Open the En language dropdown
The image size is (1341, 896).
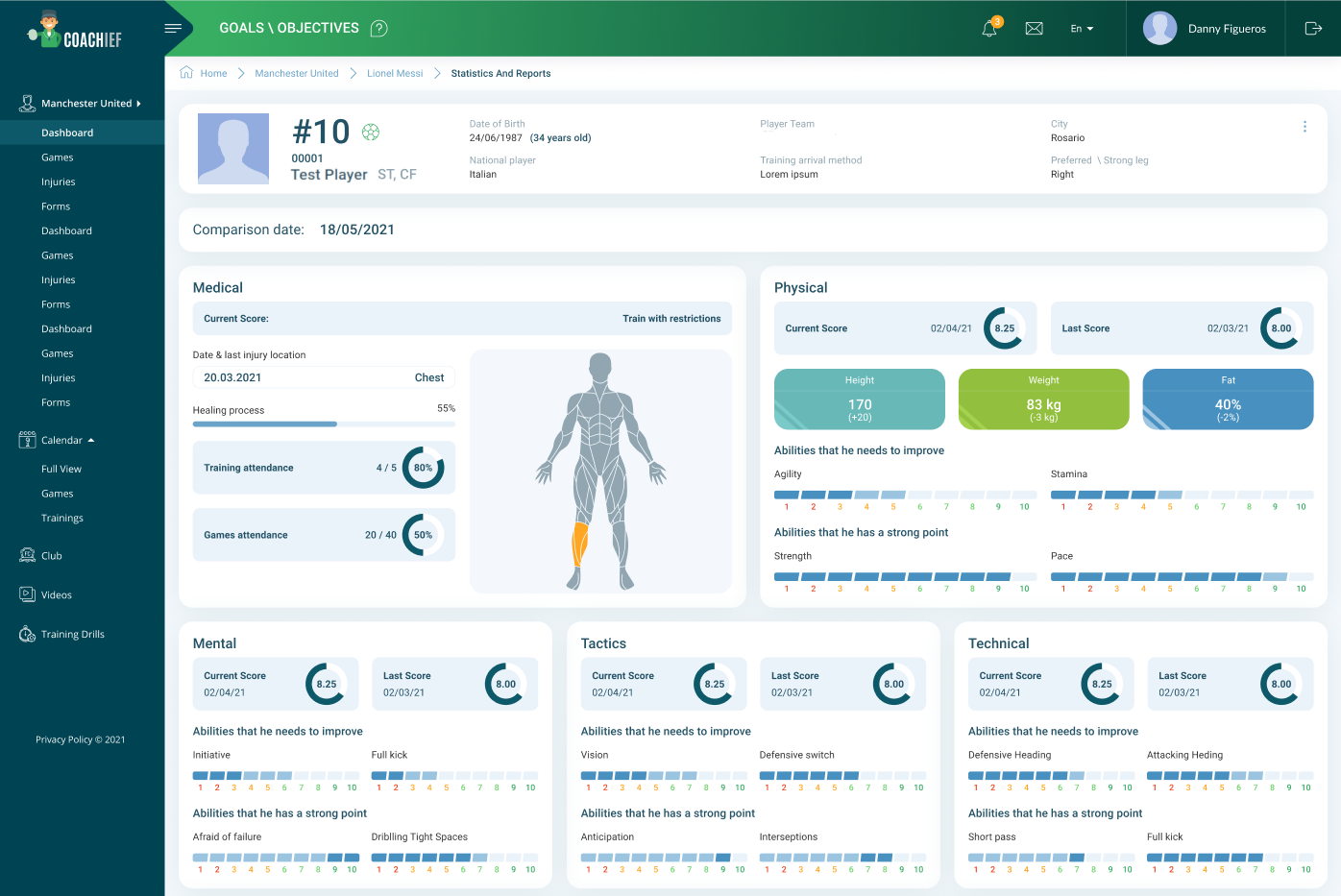click(1082, 29)
